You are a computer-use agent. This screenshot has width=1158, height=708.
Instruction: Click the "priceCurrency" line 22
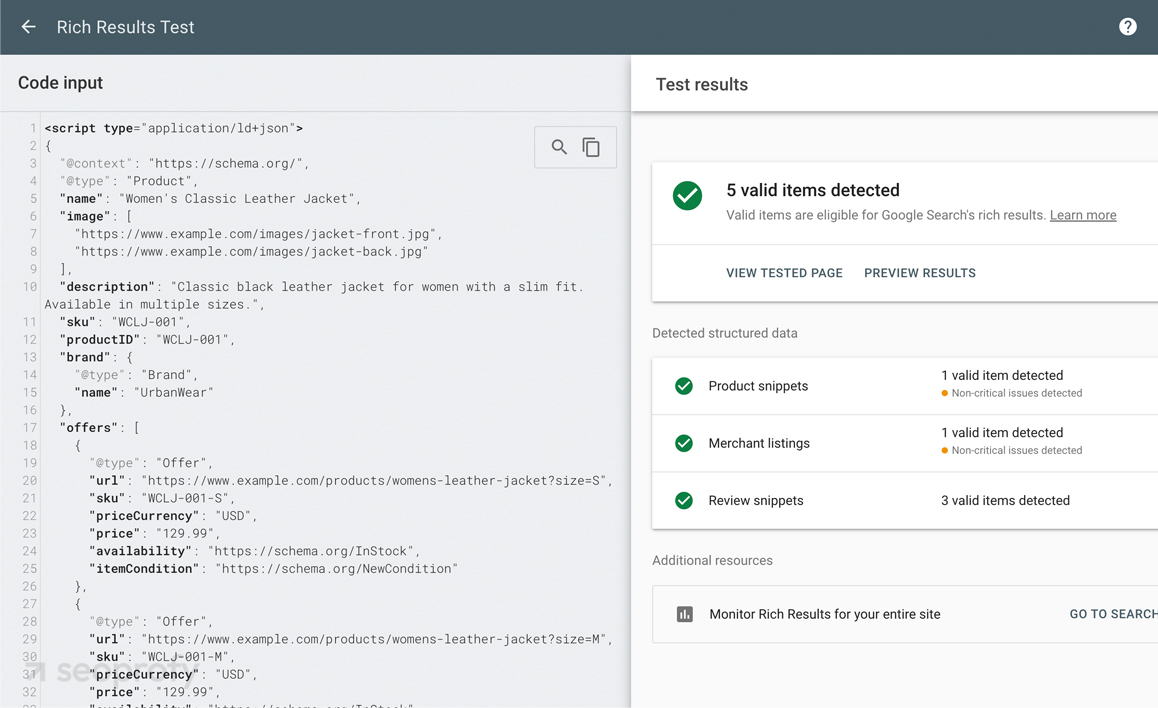coord(173,516)
